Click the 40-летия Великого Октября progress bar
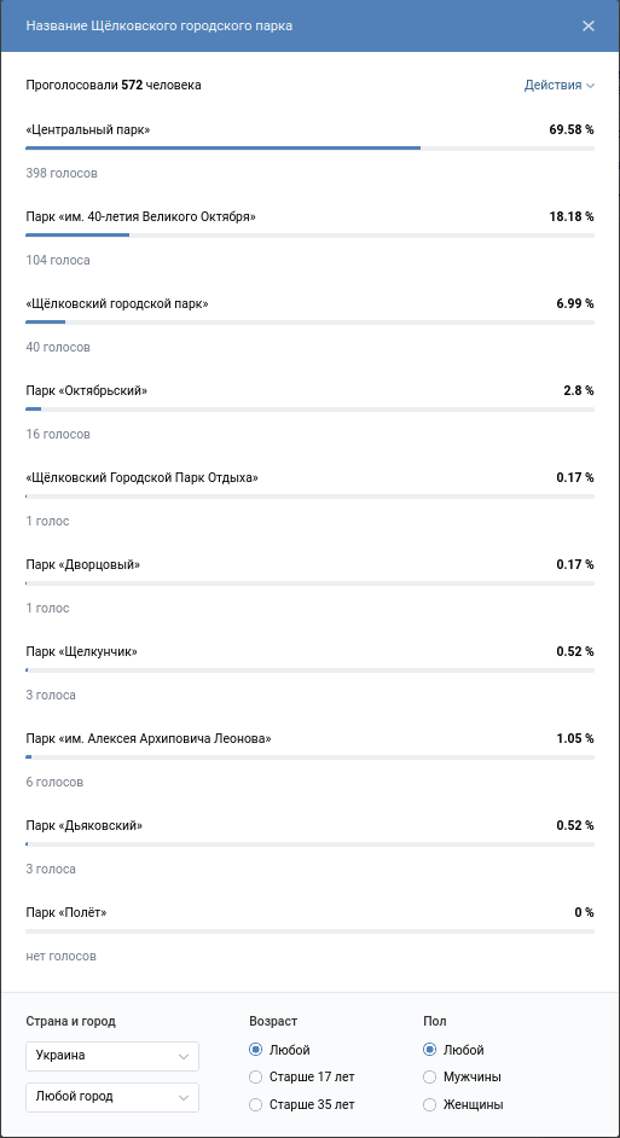The image size is (620, 1138). pyautogui.click(x=310, y=235)
